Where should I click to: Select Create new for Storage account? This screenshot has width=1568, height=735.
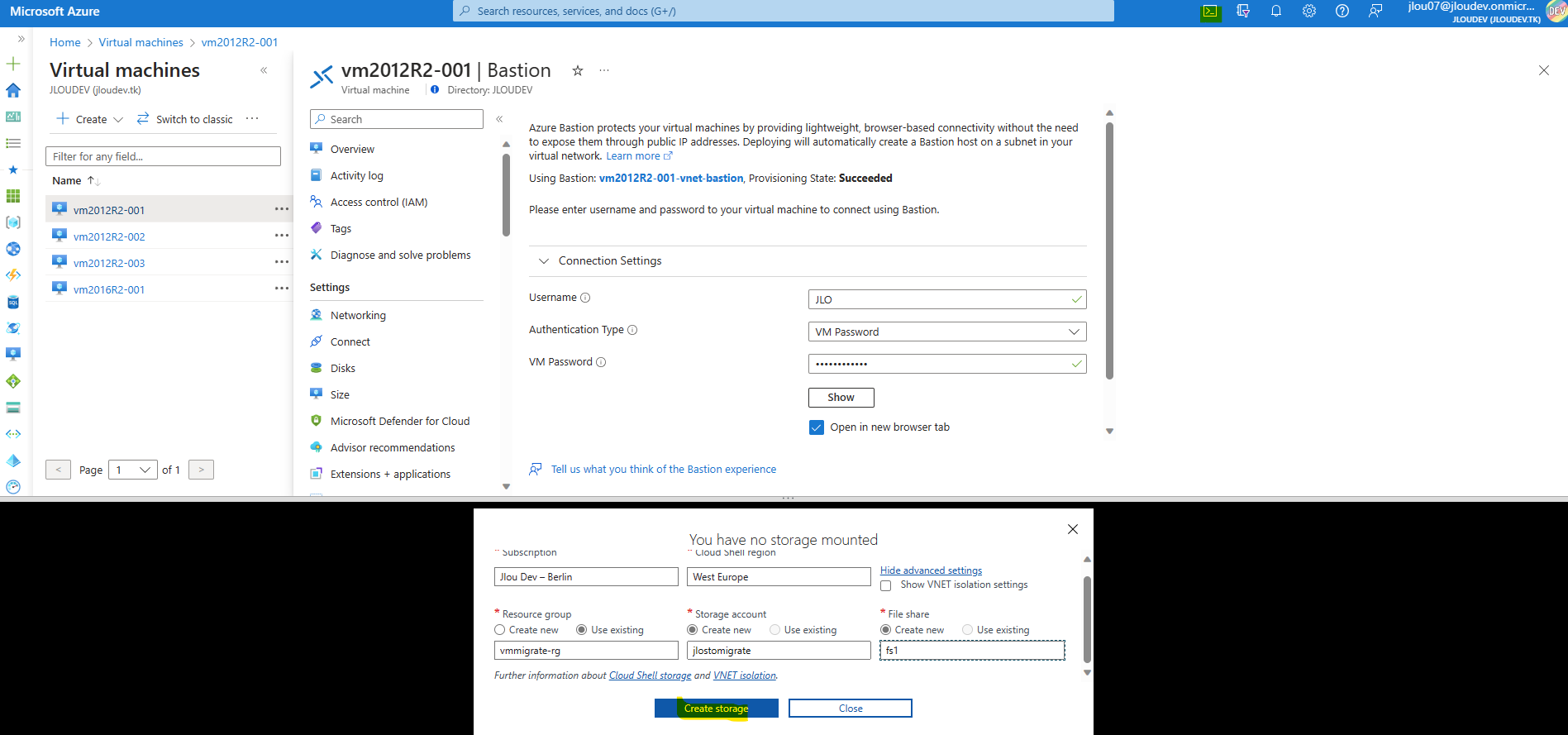coord(693,630)
